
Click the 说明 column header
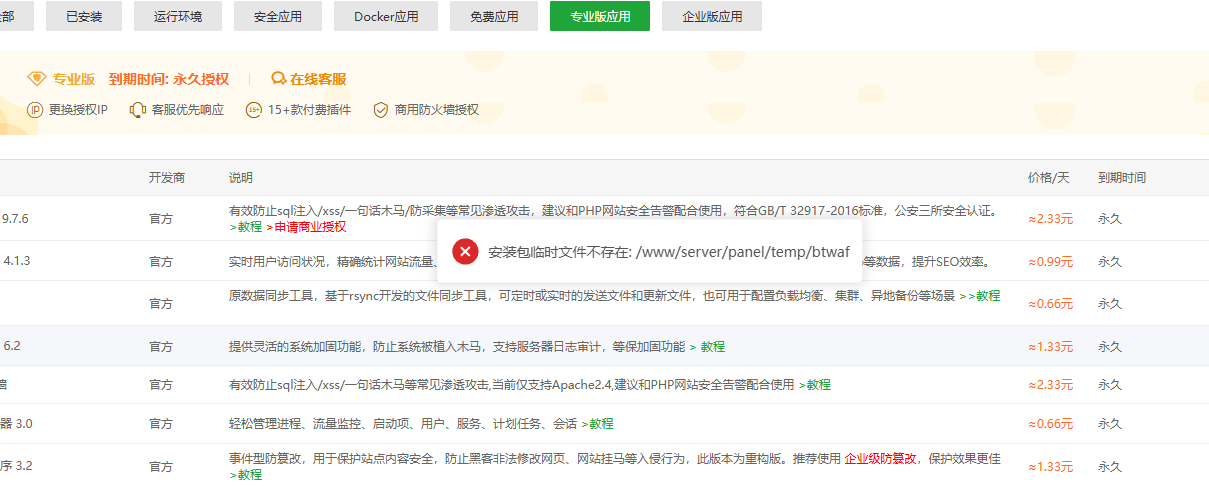(x=241, y=178)
